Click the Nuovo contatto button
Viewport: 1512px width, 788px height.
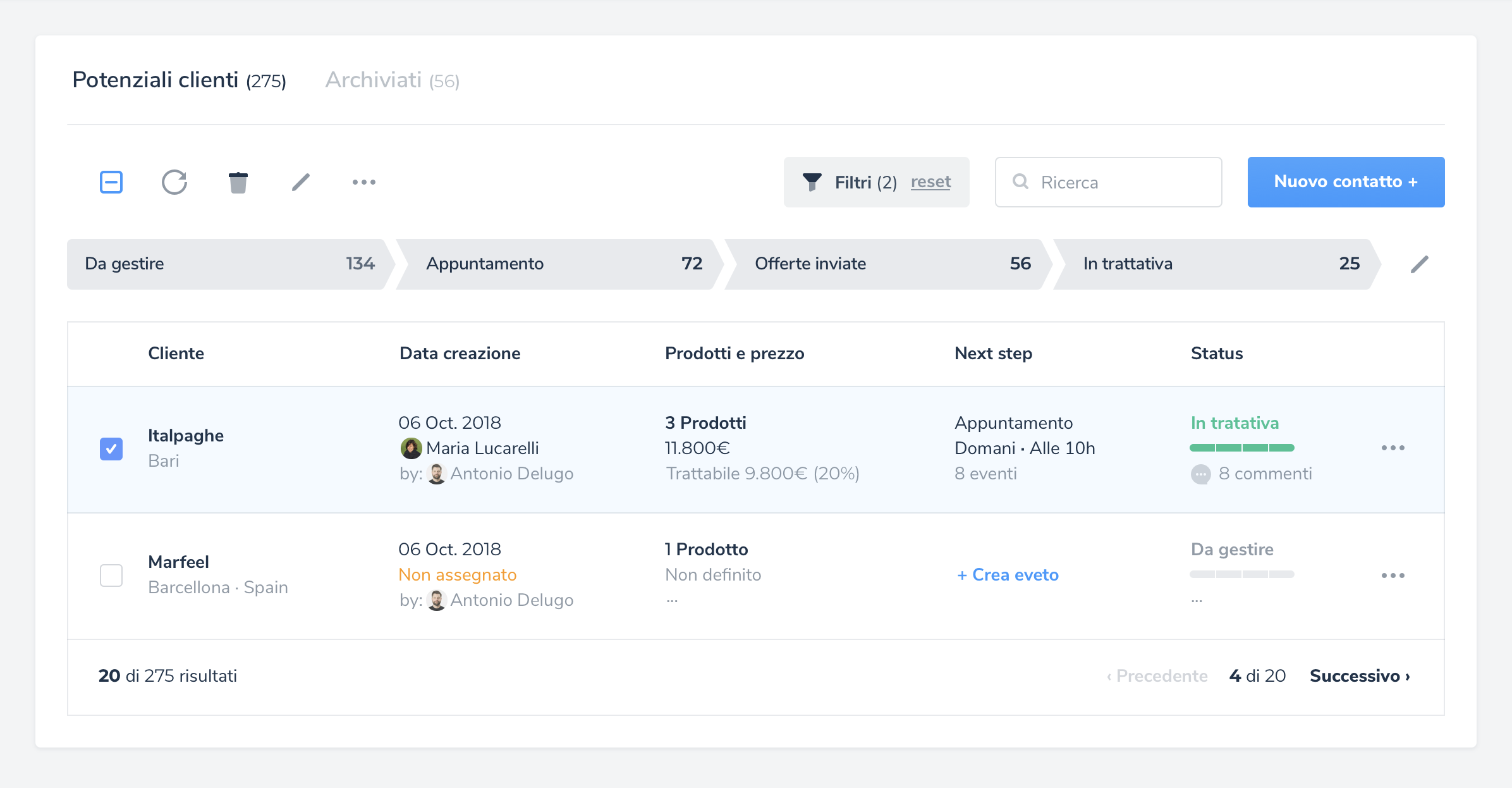click(x=1346, y=182)
